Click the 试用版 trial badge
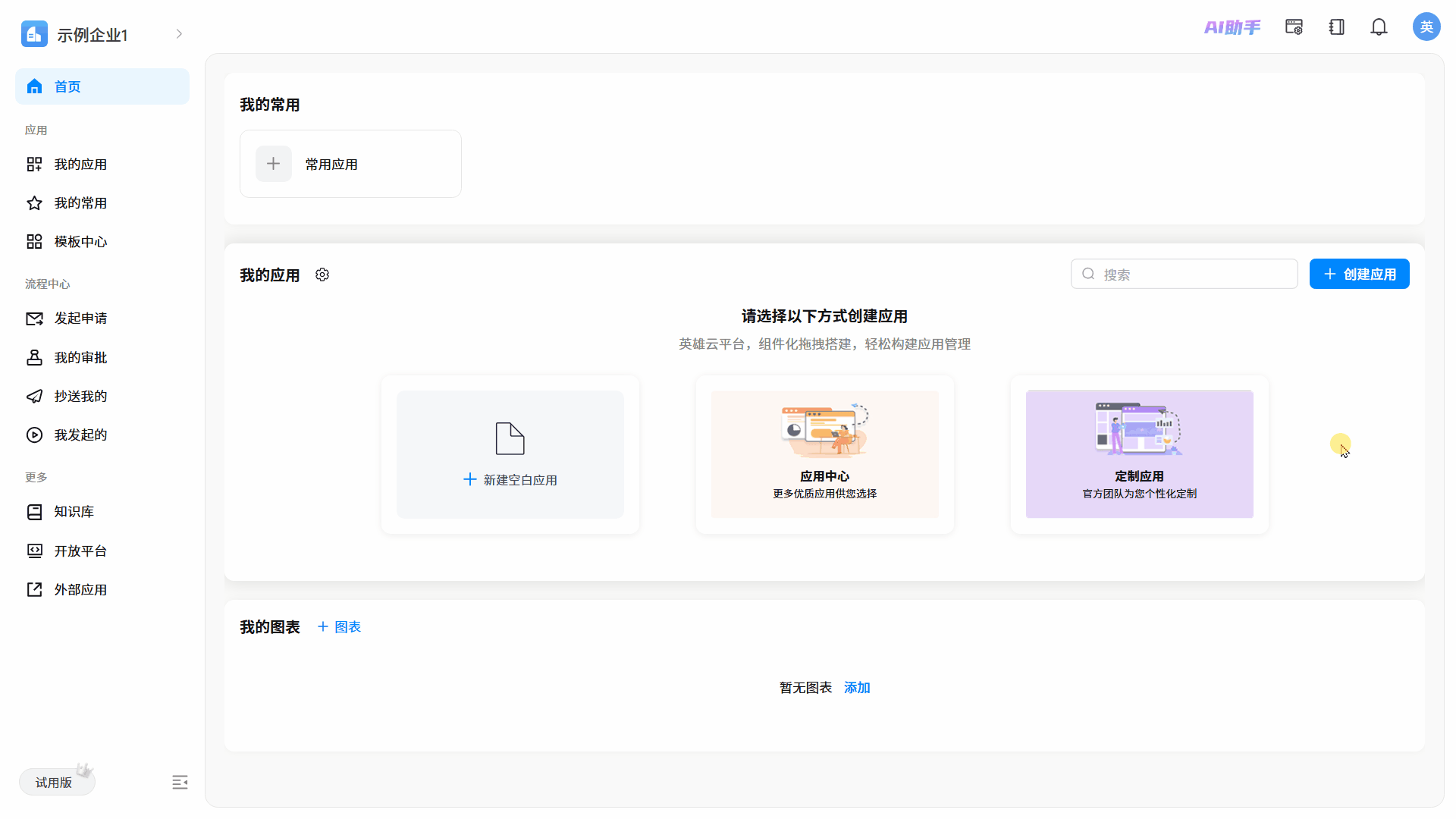The image size is (1456, 819). 57,782
